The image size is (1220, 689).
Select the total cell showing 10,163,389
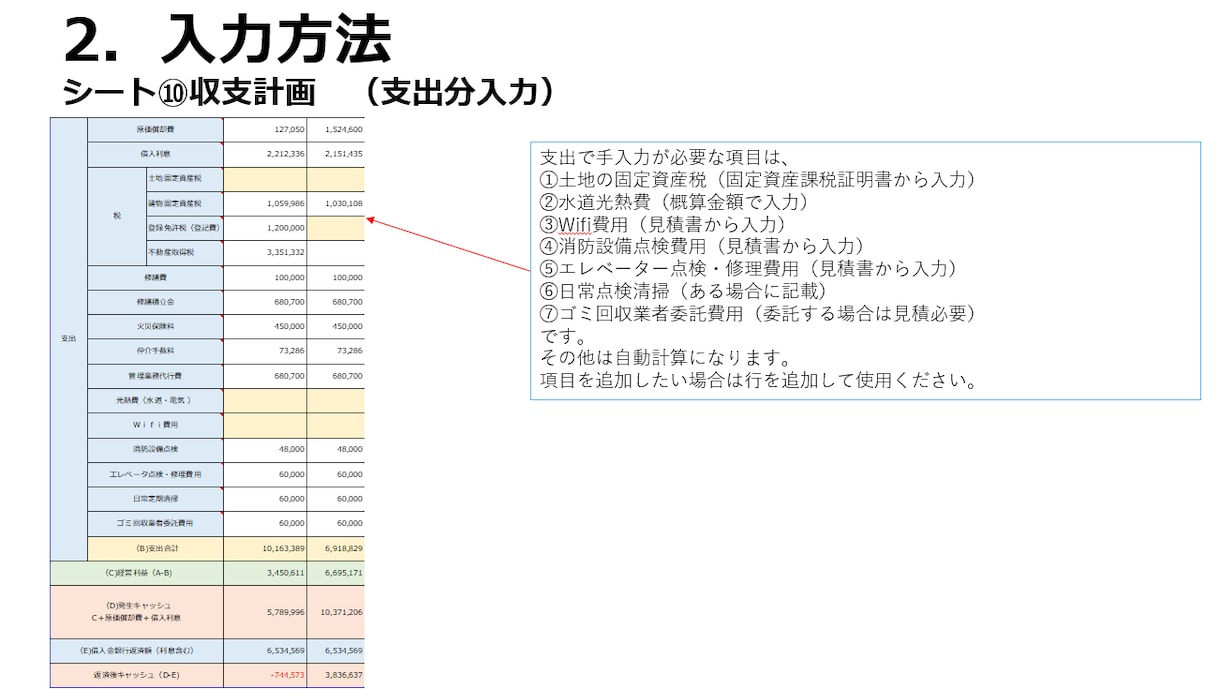coord(265,548)
